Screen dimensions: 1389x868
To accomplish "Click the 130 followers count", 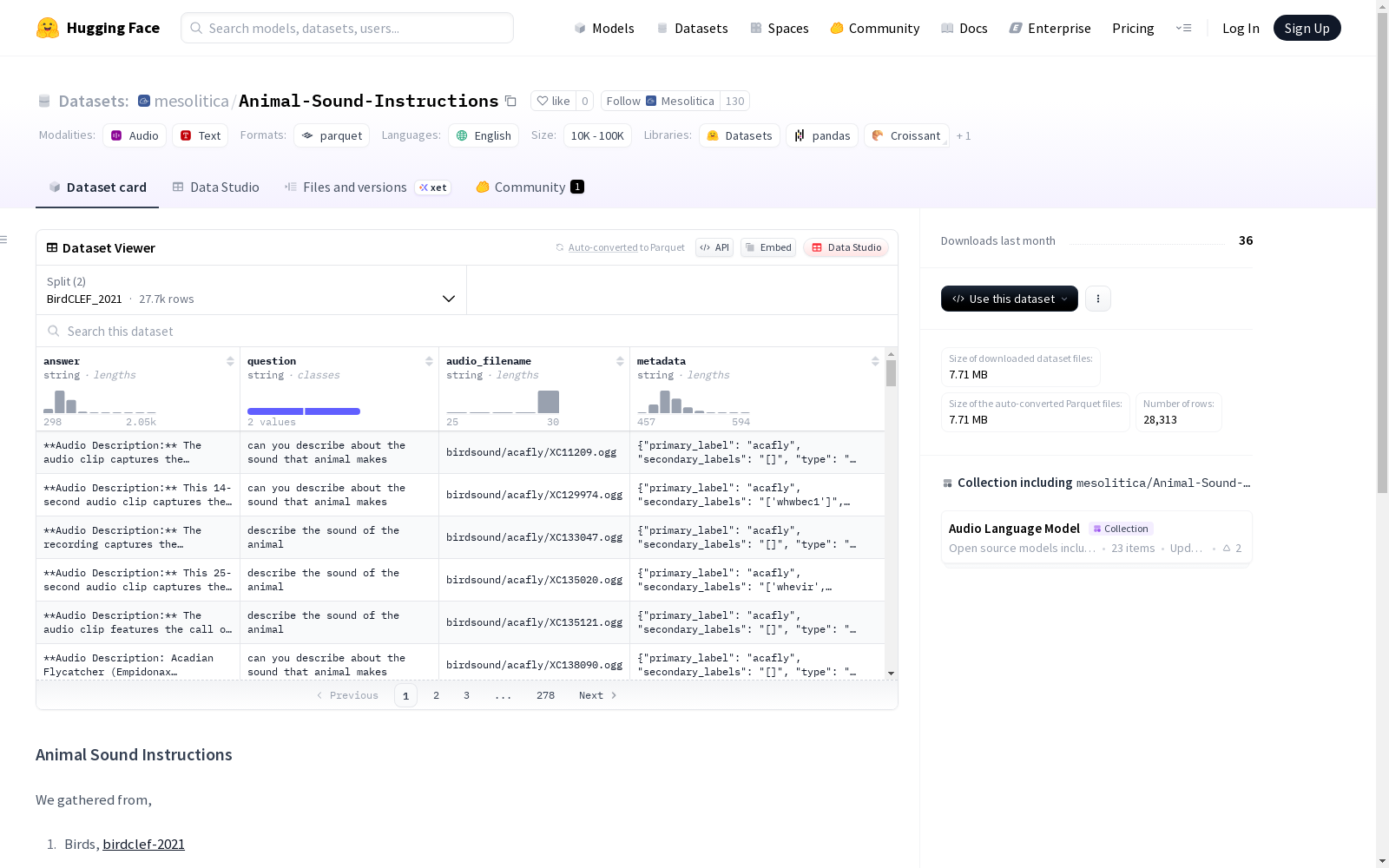I will (734, 101).
